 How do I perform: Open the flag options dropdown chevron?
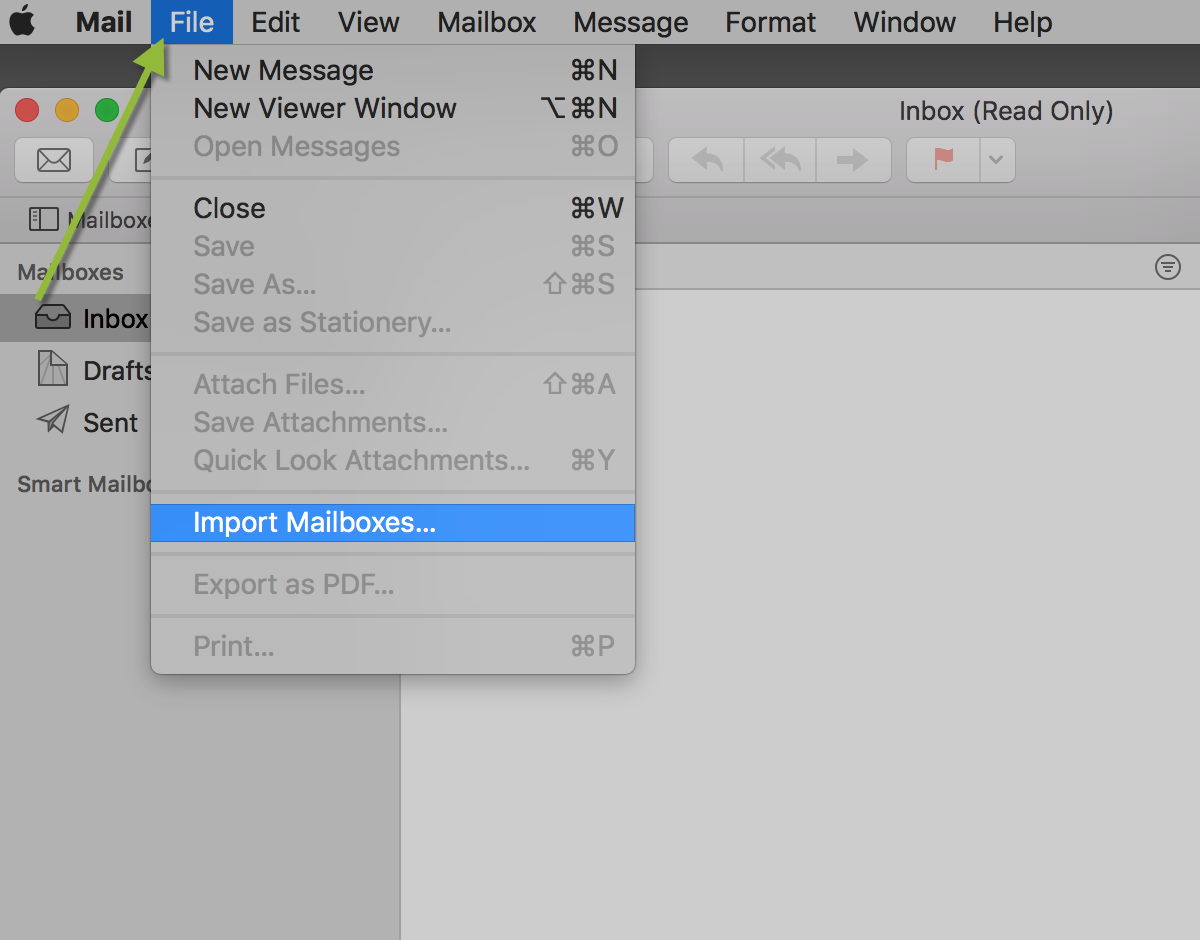click(x=996, y=159)
